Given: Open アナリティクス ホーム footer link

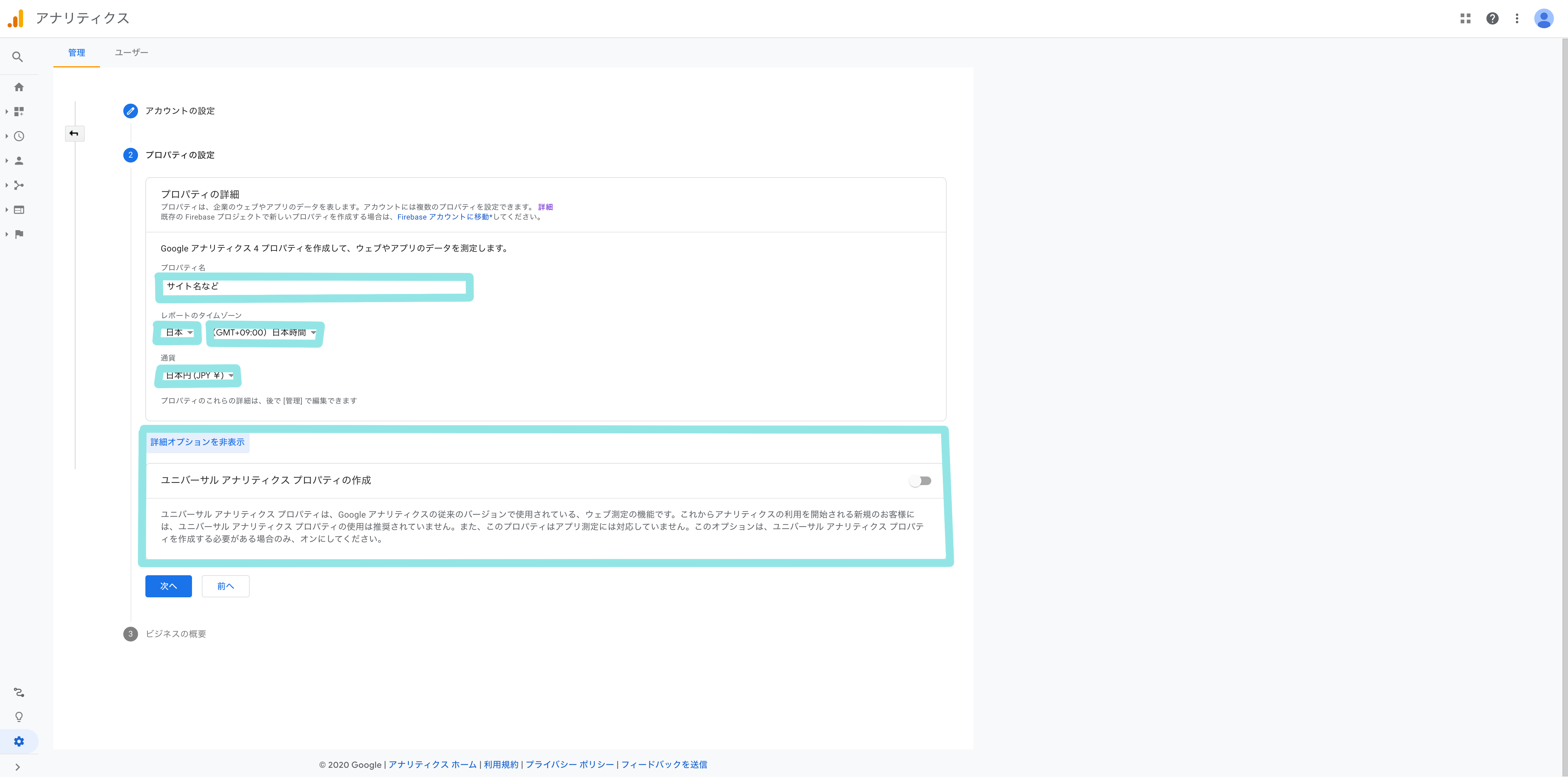Looking at the screenshot, I should click(432, 764).
